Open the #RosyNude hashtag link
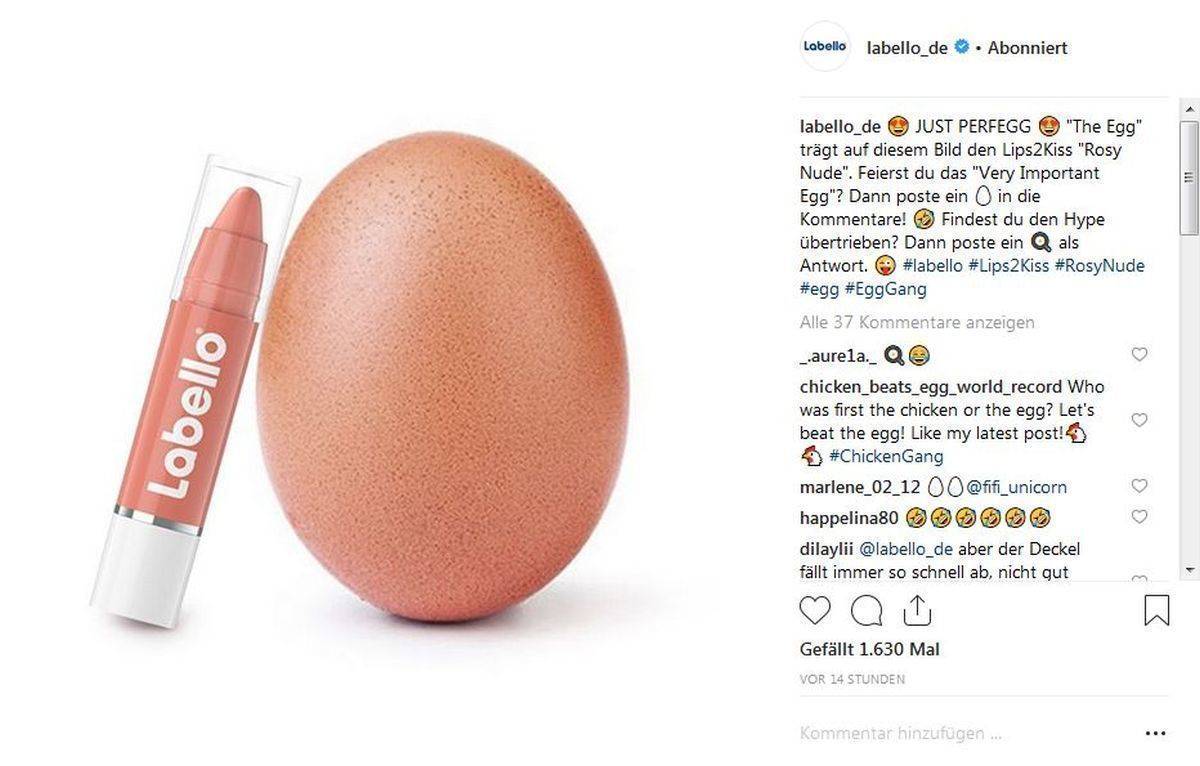The height and width of the screenshot is (766, 1200). coord(1100,265)
